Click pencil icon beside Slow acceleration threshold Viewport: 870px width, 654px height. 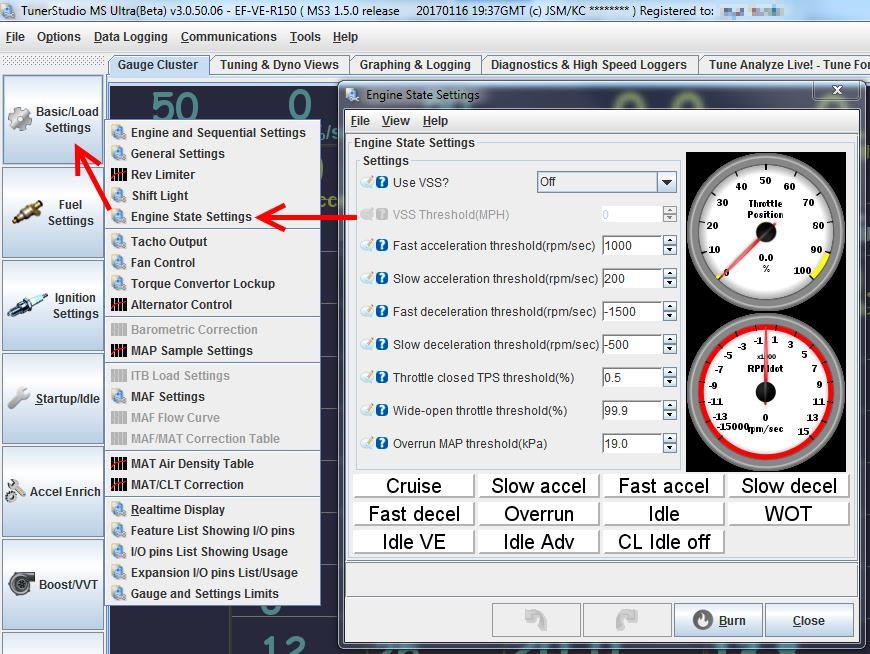(x=367, y=278)
